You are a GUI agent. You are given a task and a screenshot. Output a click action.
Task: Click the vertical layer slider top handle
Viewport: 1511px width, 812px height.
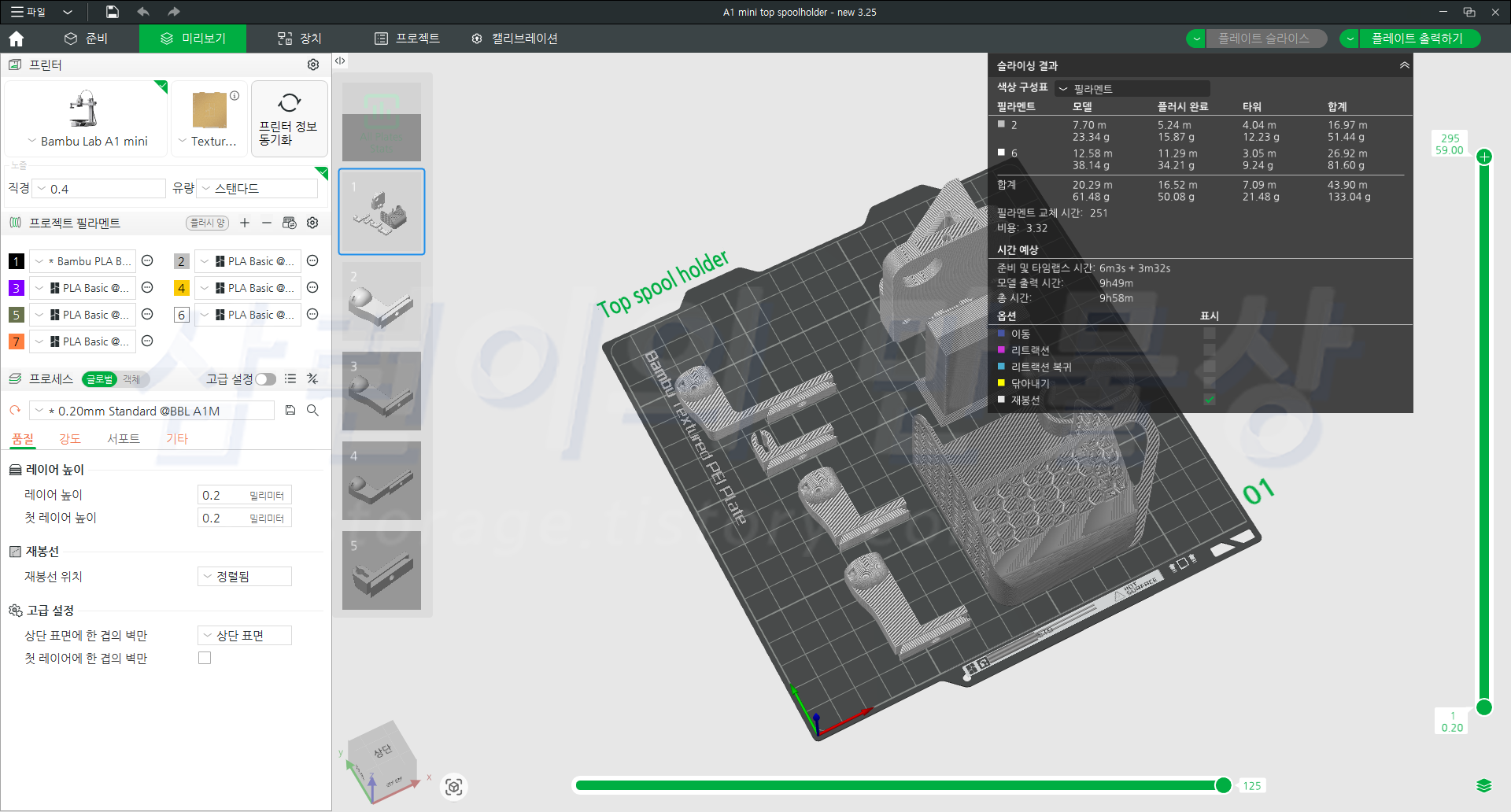click(1484, 157)
